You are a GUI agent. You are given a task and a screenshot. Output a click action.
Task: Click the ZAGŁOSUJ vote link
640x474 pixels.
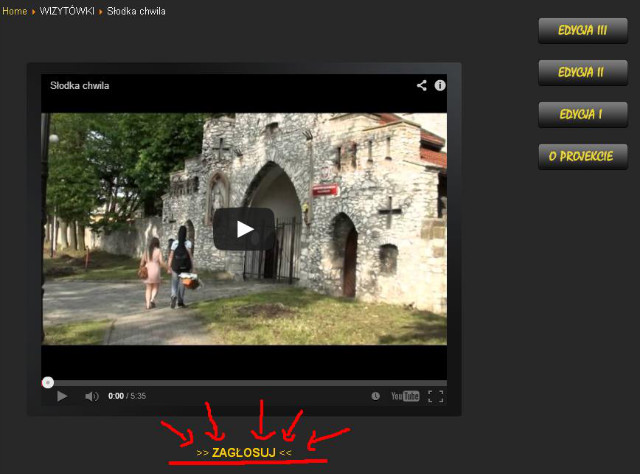(x=244, y=452)
